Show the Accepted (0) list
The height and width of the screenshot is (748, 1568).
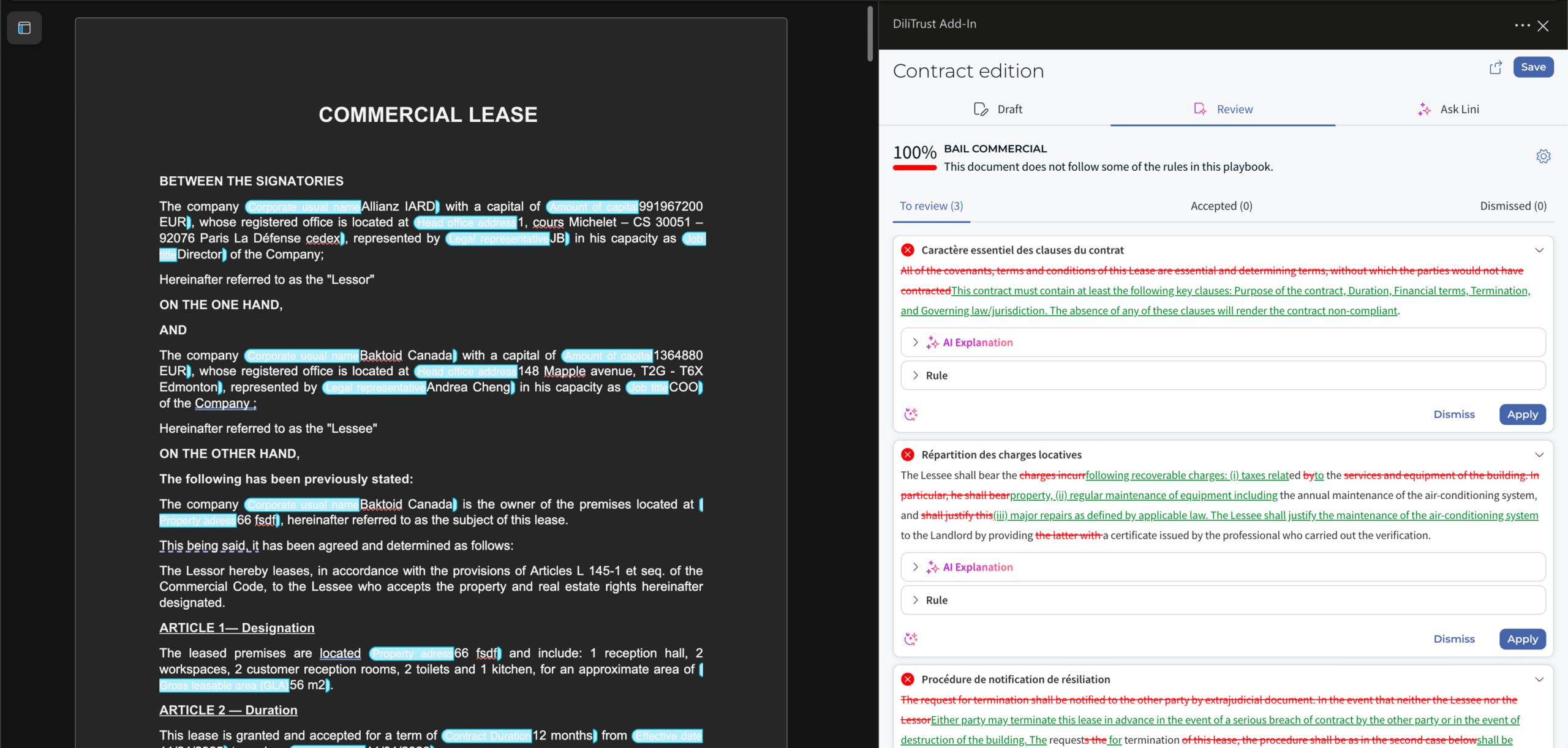(x=1221, y=206)
